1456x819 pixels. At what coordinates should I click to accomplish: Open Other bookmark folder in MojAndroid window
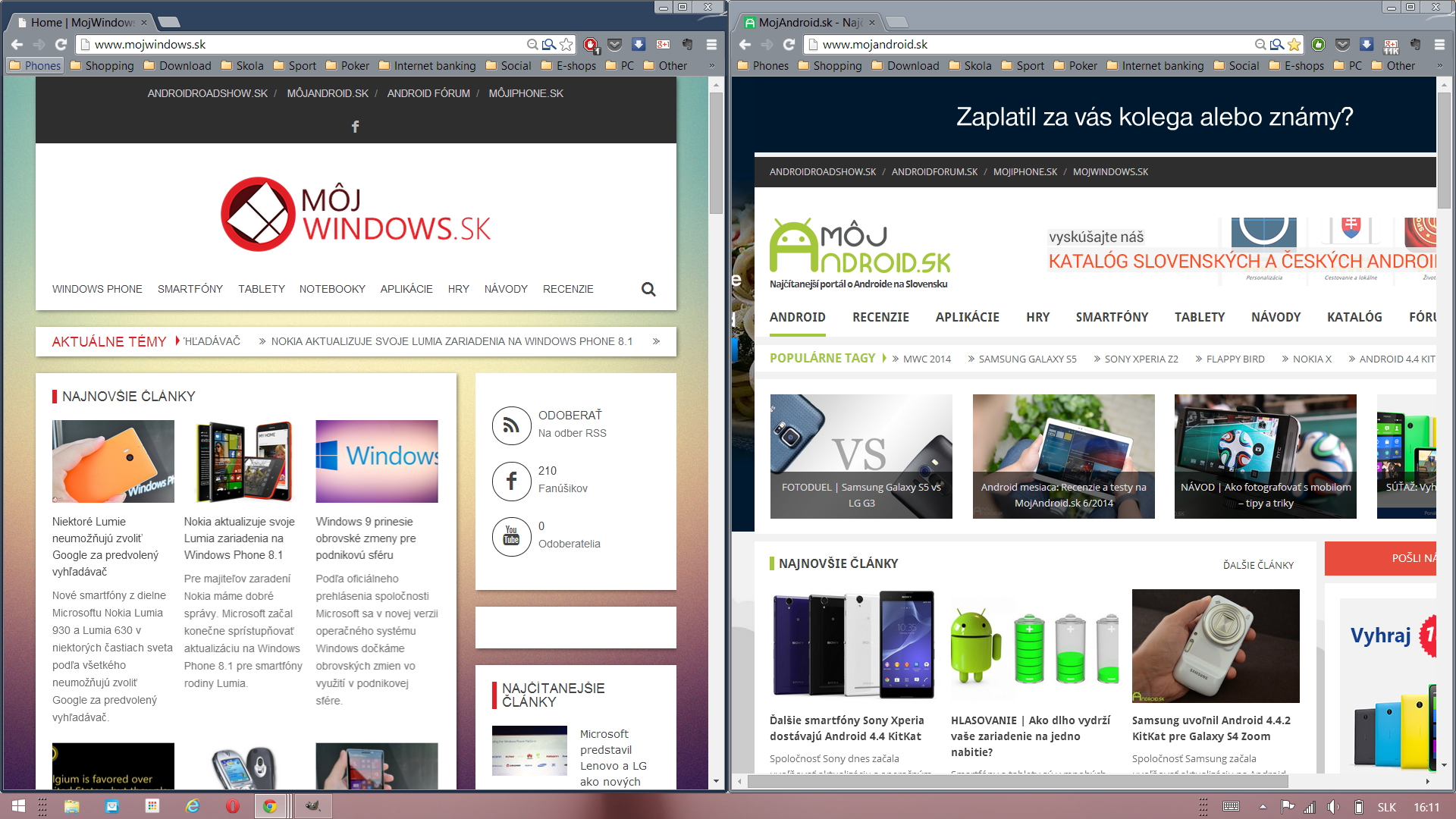click(1393, 66)
